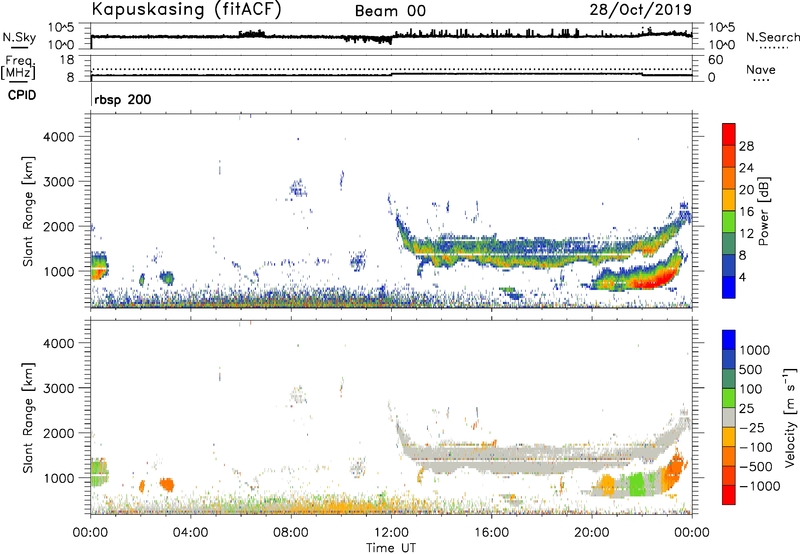The height and width of the screenshot is (554, 800).
Task: Click the 'Time UT' axis label
Action: tap(391, 548)
